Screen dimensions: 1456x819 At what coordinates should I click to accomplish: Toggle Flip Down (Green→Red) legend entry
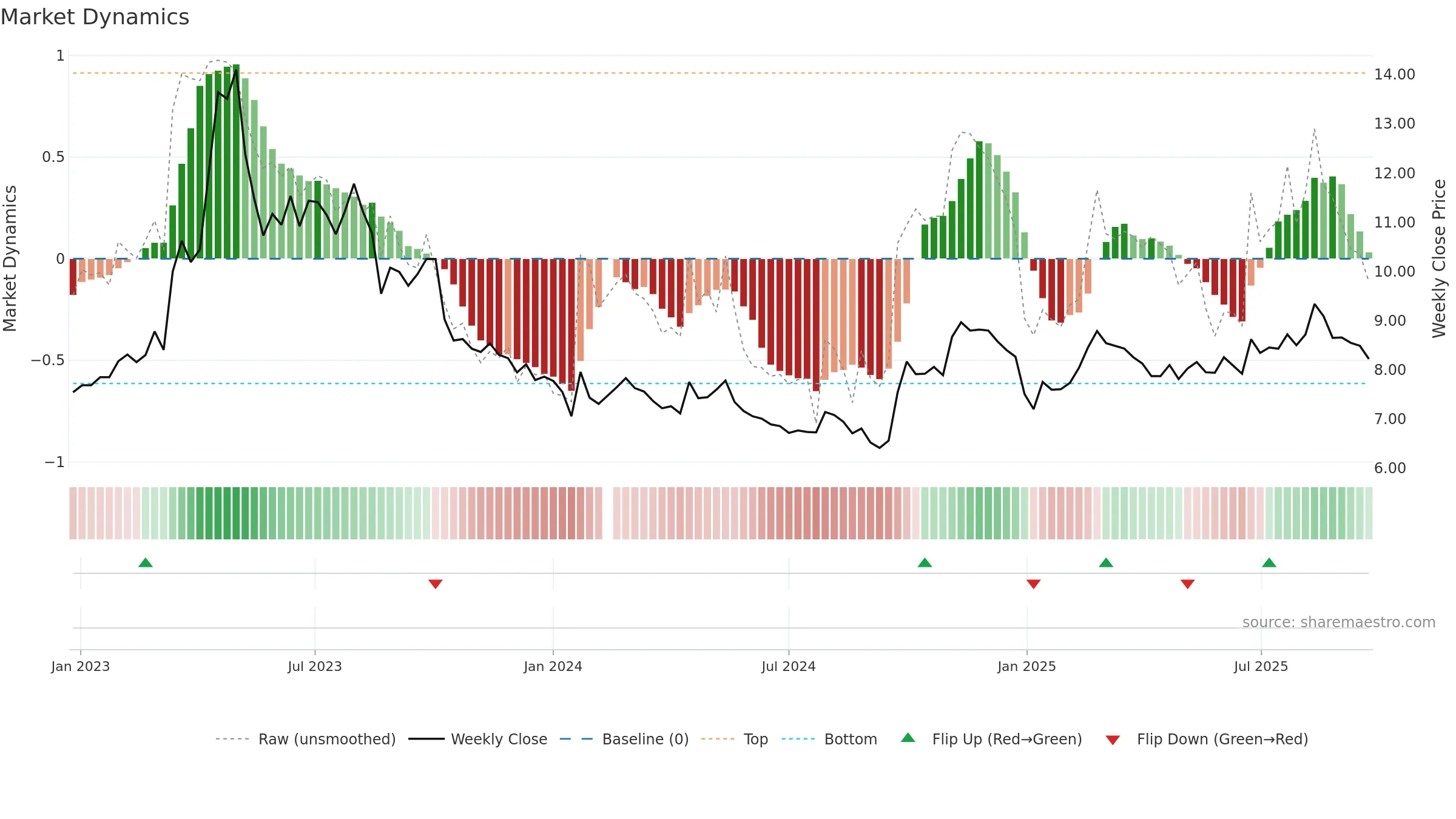[1207, 739]
